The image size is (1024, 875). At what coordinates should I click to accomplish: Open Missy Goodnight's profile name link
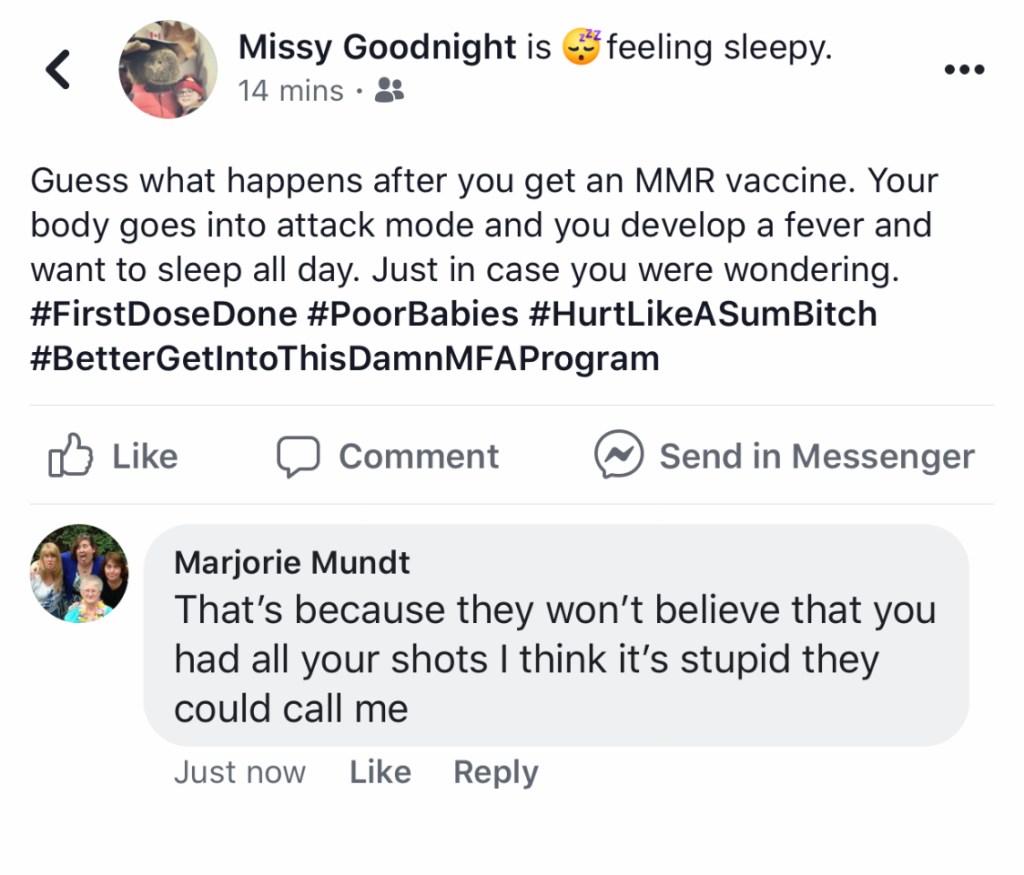377,47
